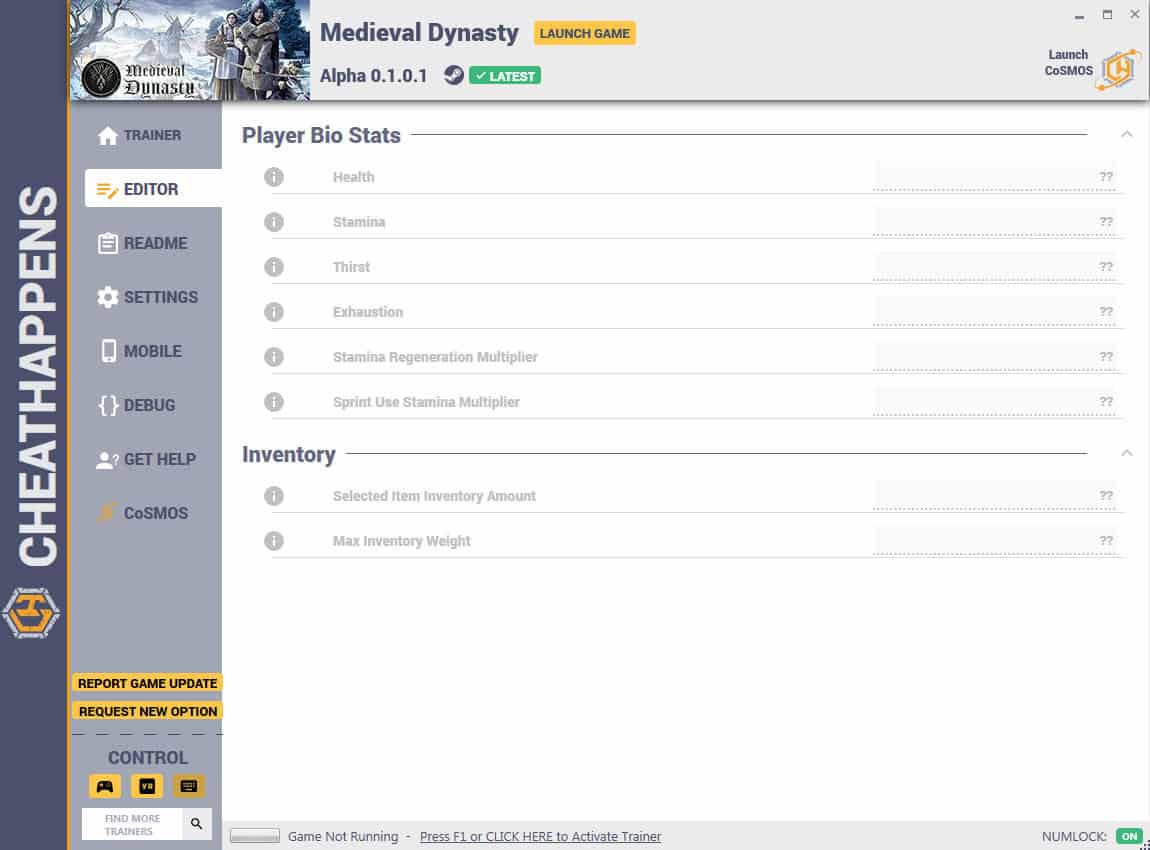
Task: Open info for Stamina Regeneration Multiplier
Action: pos(274,357)
